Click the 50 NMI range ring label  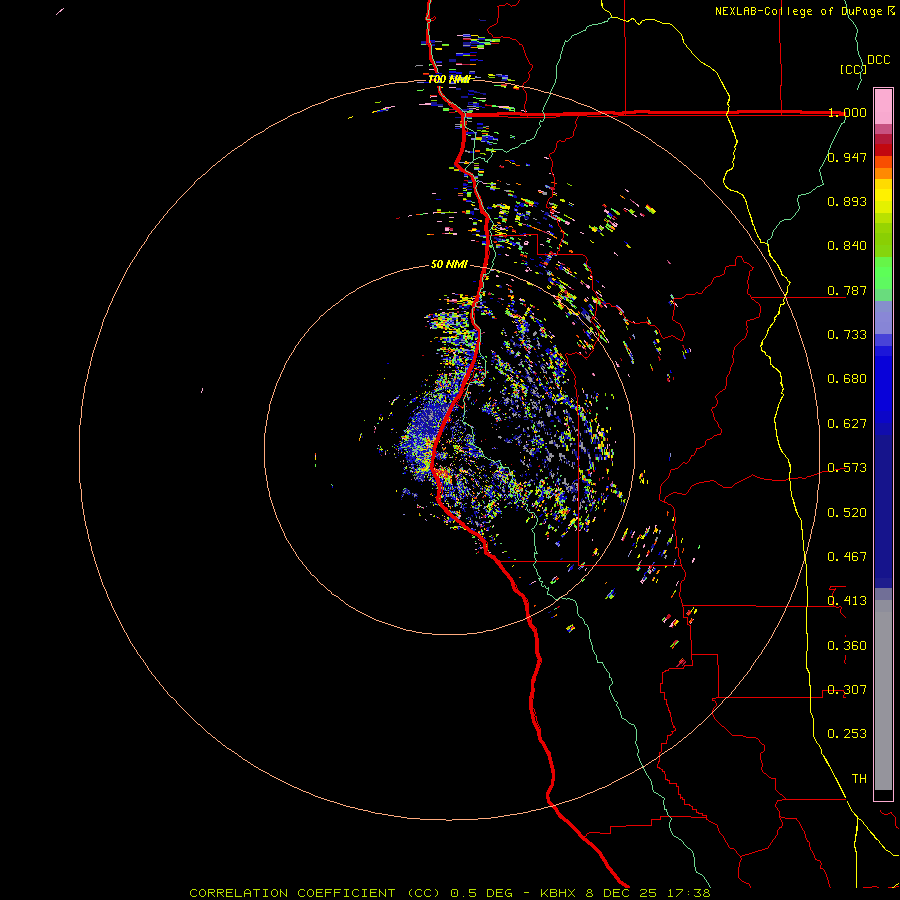(x=449, y=264)
